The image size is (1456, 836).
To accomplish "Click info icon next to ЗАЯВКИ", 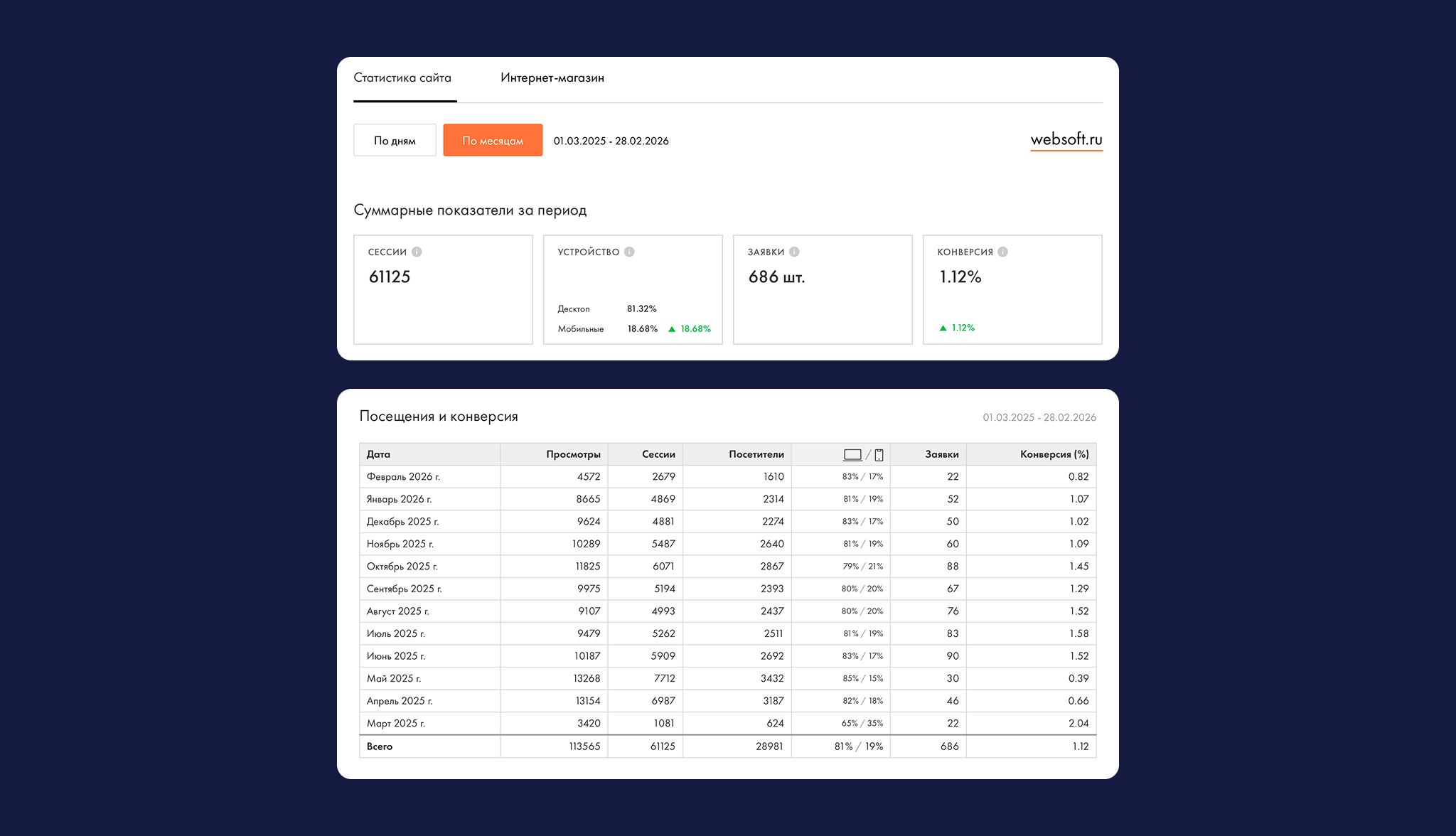I will [x=794, y=252].
